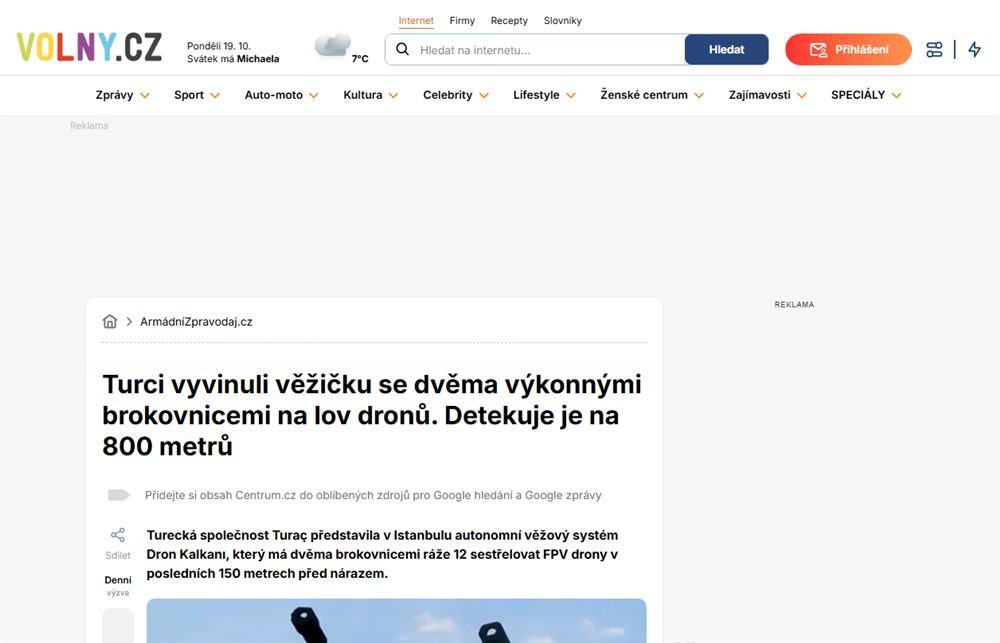Switch to the Firmy search tab
The image size is (1000, 643).
point(462,20)
